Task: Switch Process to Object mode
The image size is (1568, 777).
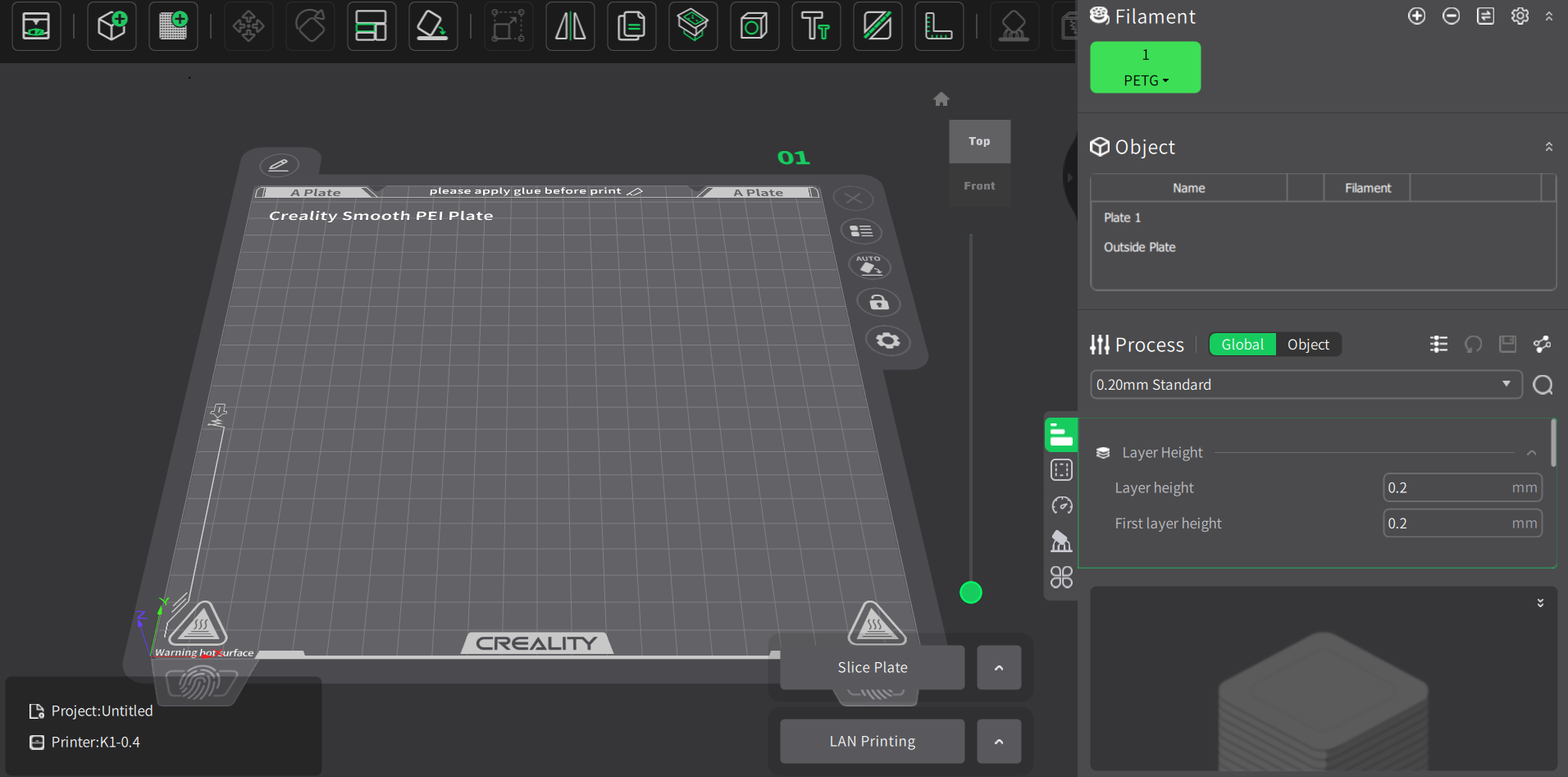Action: [x=1308, y=345]
